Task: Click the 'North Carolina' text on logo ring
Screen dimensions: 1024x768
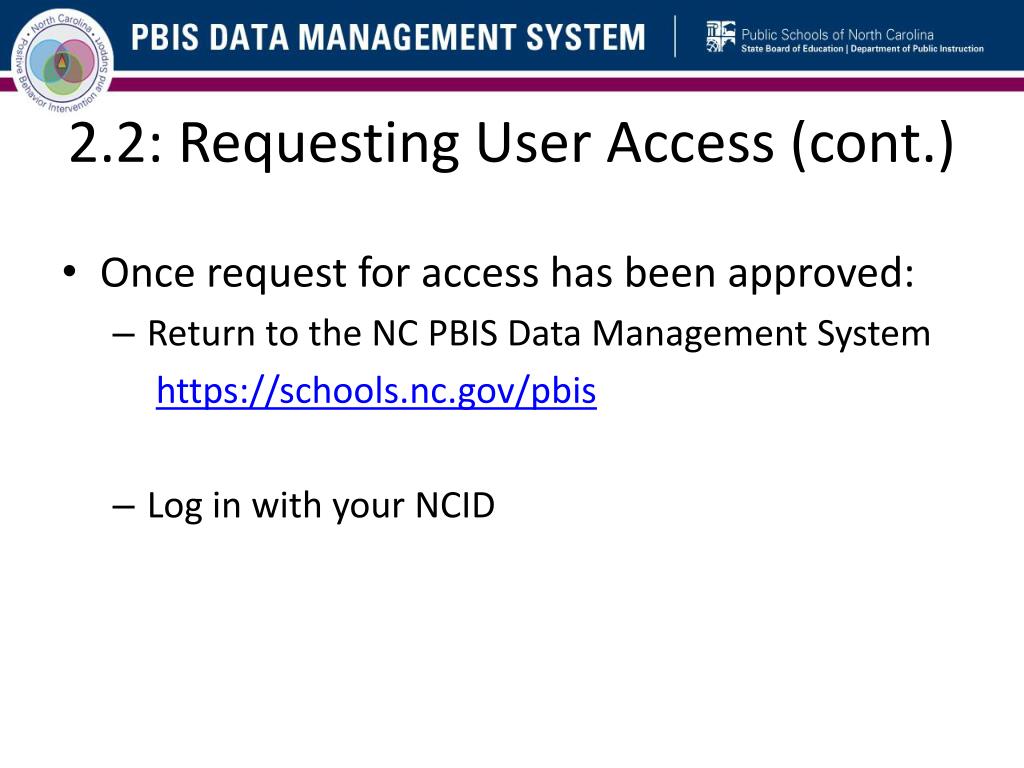Action: pos(62,22)
